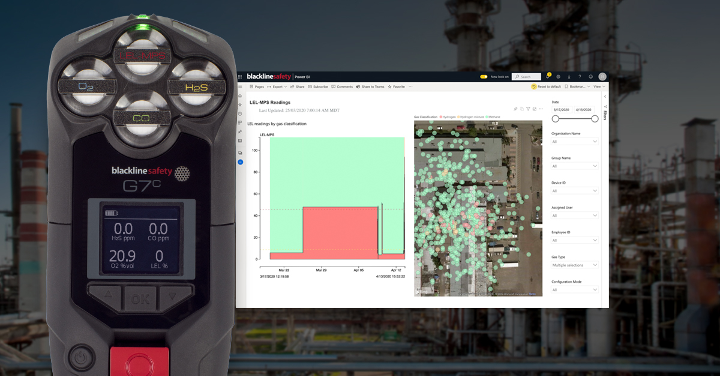Click the Date start input field
Viewport: 720px width, 376px height.
point(562,110)
